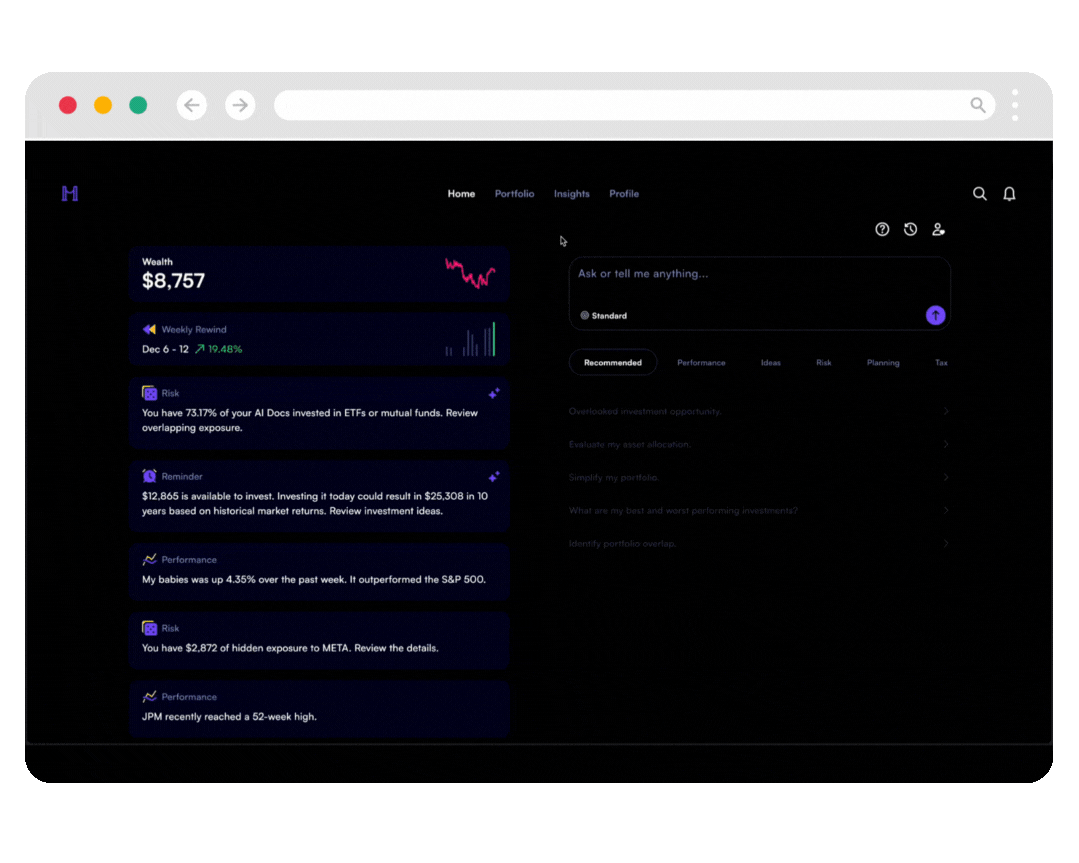Image resolution: width=1079 pixels, height=863 pixels.
Task: Open the Profile nav item
Action: tap(623, 194)
